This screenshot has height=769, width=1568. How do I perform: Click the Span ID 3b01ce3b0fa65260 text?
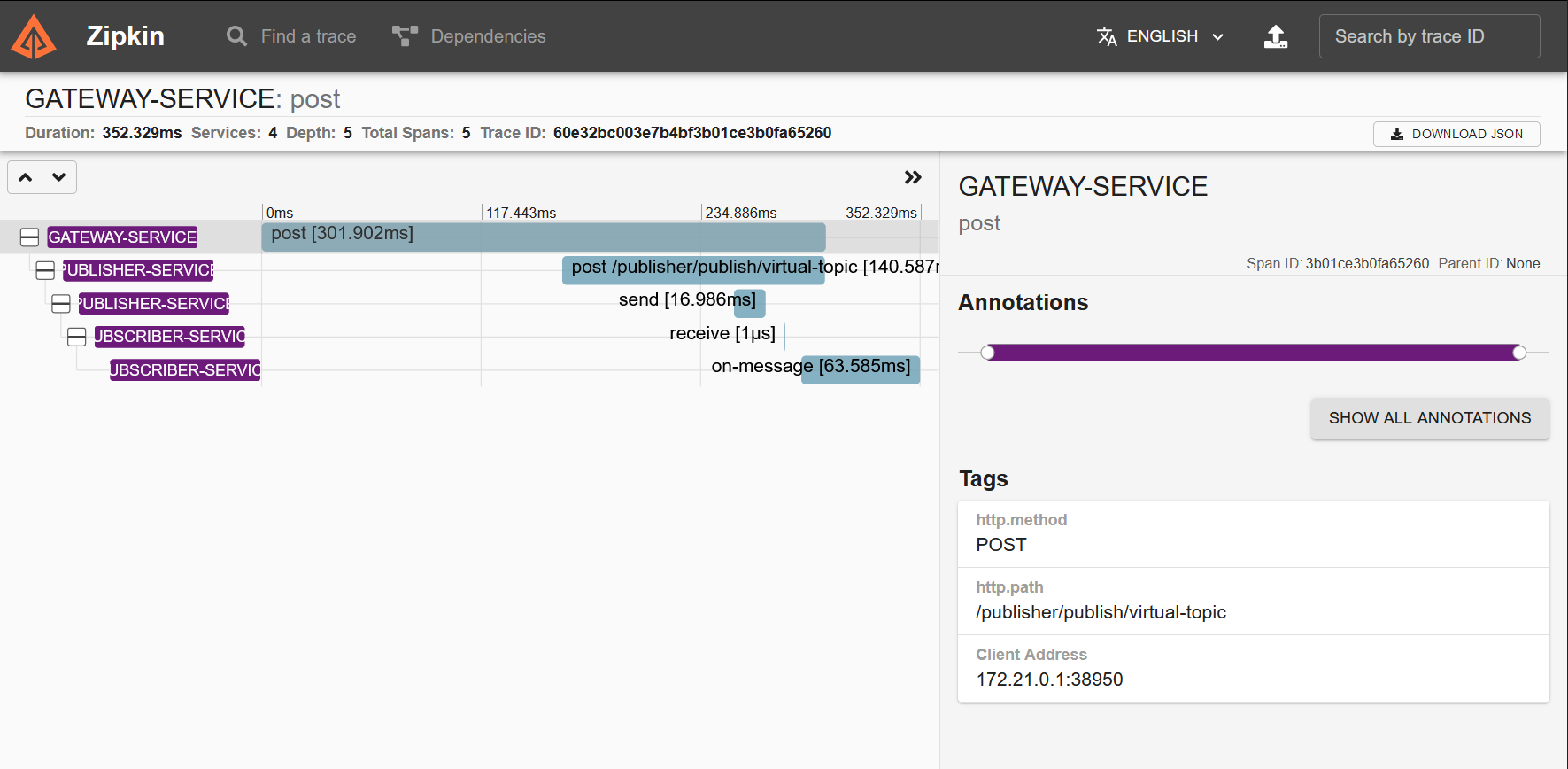1338,263
